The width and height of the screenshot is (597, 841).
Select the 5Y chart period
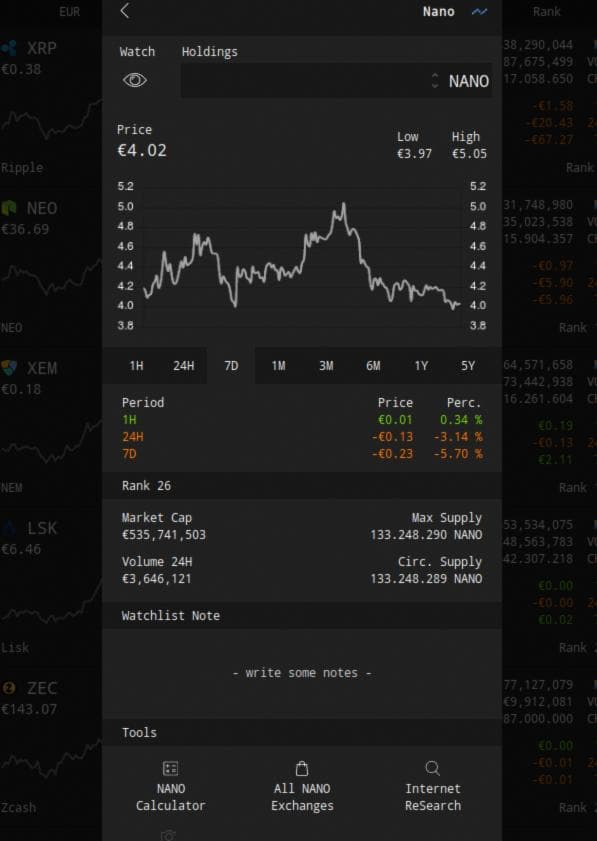tap(468, 366)
